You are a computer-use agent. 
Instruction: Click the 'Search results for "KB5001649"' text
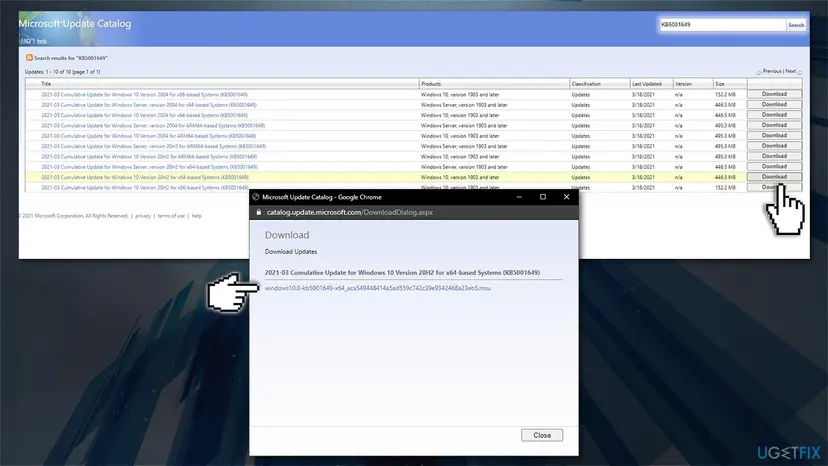click(x=71, y=58)
